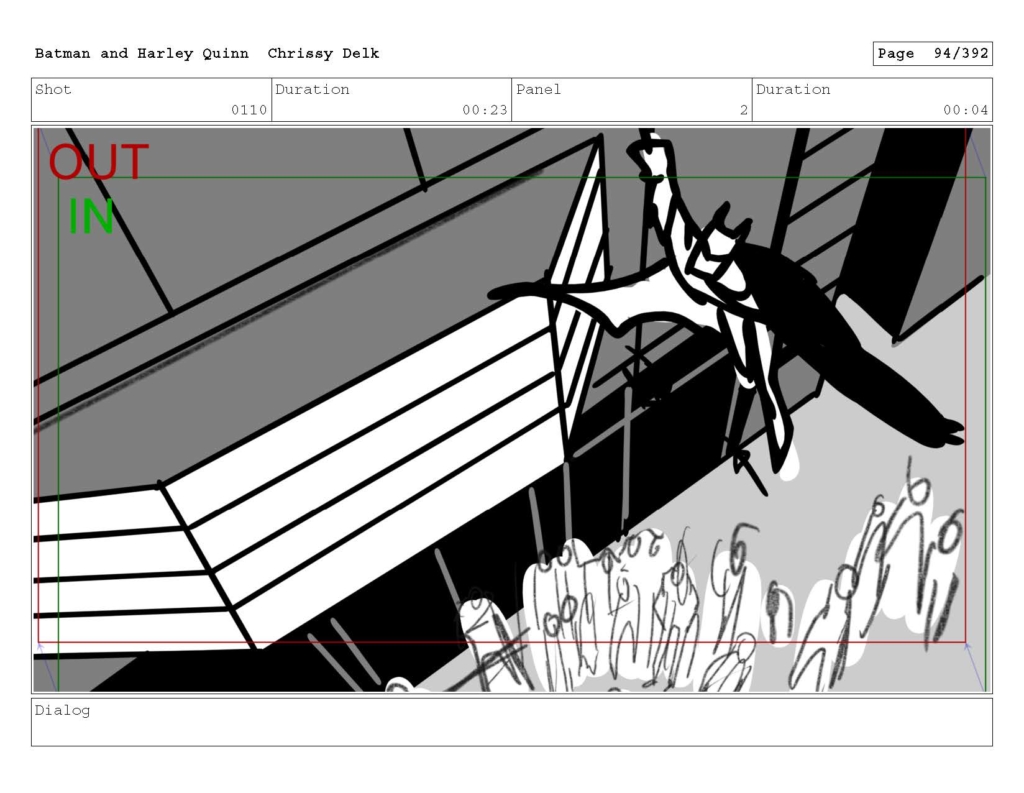Select the duration value "00:23"
Screen dimensions: 1024x793
coord(485,110)
